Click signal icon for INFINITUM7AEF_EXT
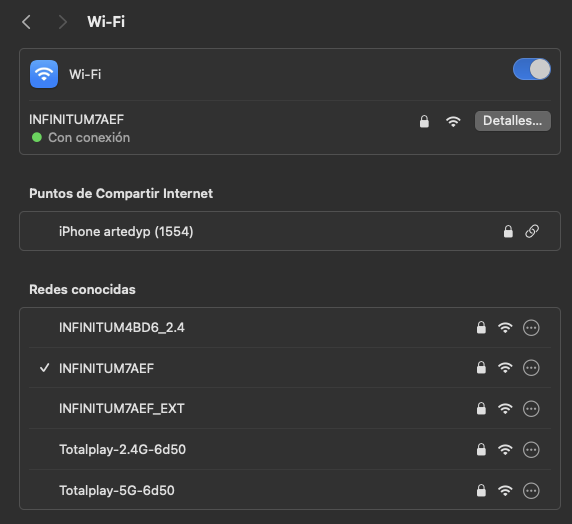572x524 pixels. [x=505, y=409]
